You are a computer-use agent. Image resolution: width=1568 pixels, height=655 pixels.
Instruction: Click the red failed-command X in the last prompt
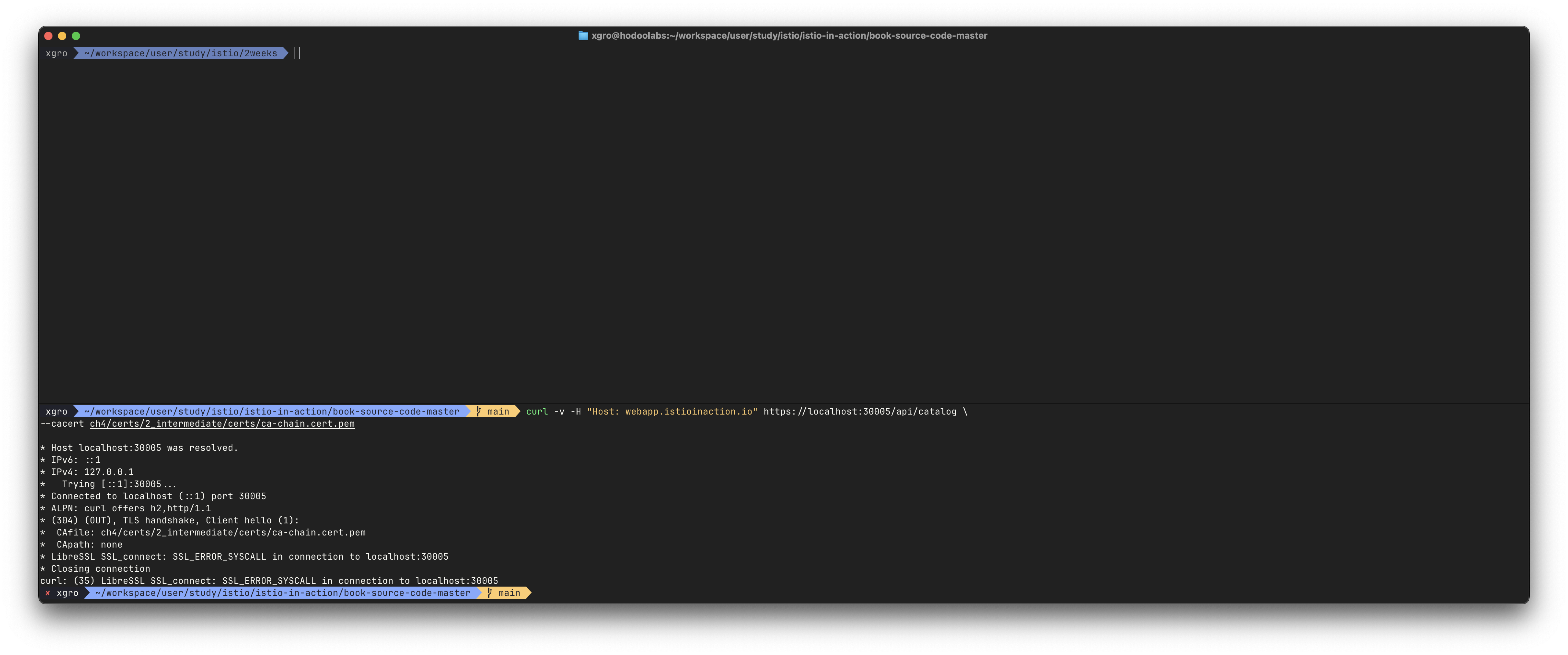point(48,593)
